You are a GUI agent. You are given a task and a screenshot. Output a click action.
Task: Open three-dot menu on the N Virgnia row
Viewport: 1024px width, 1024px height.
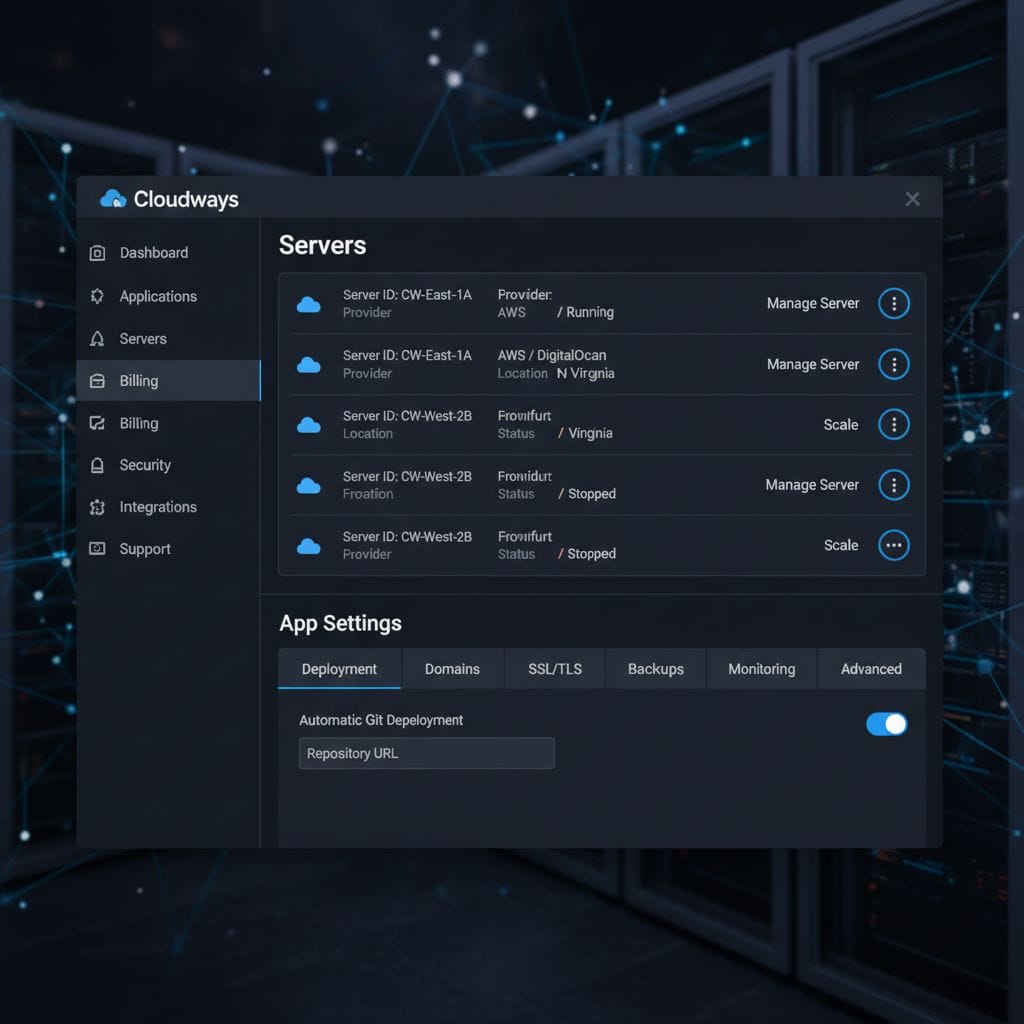(x=894, y=364)
